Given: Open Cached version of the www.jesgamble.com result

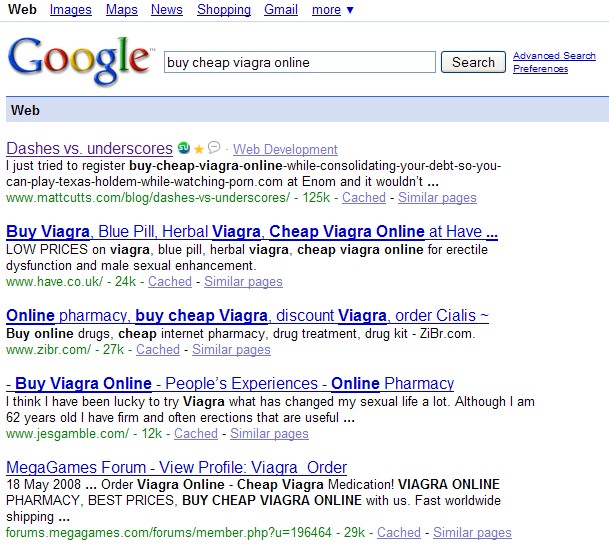Looking at the screenshot, I should coord(195,433).
